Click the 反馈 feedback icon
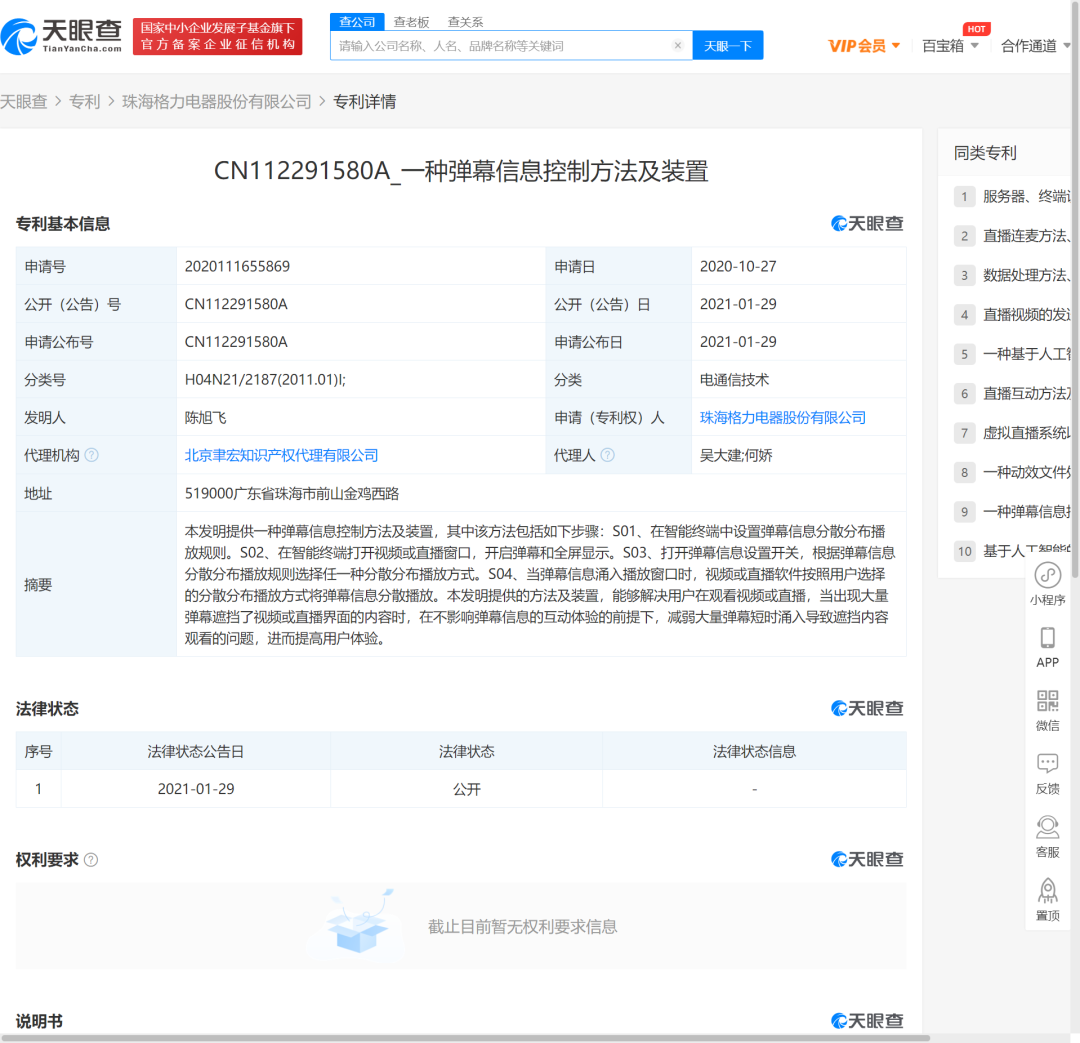The width and height of the screenshot is (1080, 1043). point(1047,764)
